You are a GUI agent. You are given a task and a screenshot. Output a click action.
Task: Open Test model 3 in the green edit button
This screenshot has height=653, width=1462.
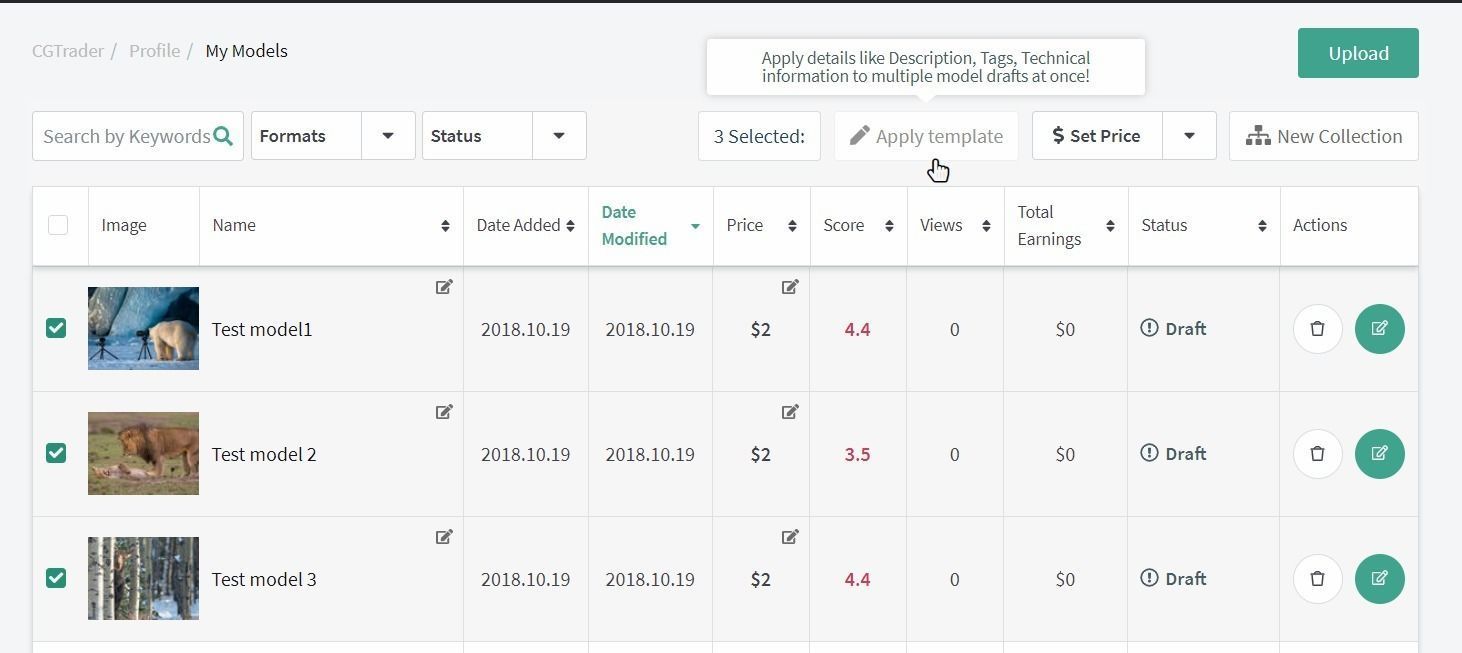(x=1379, y=578)
